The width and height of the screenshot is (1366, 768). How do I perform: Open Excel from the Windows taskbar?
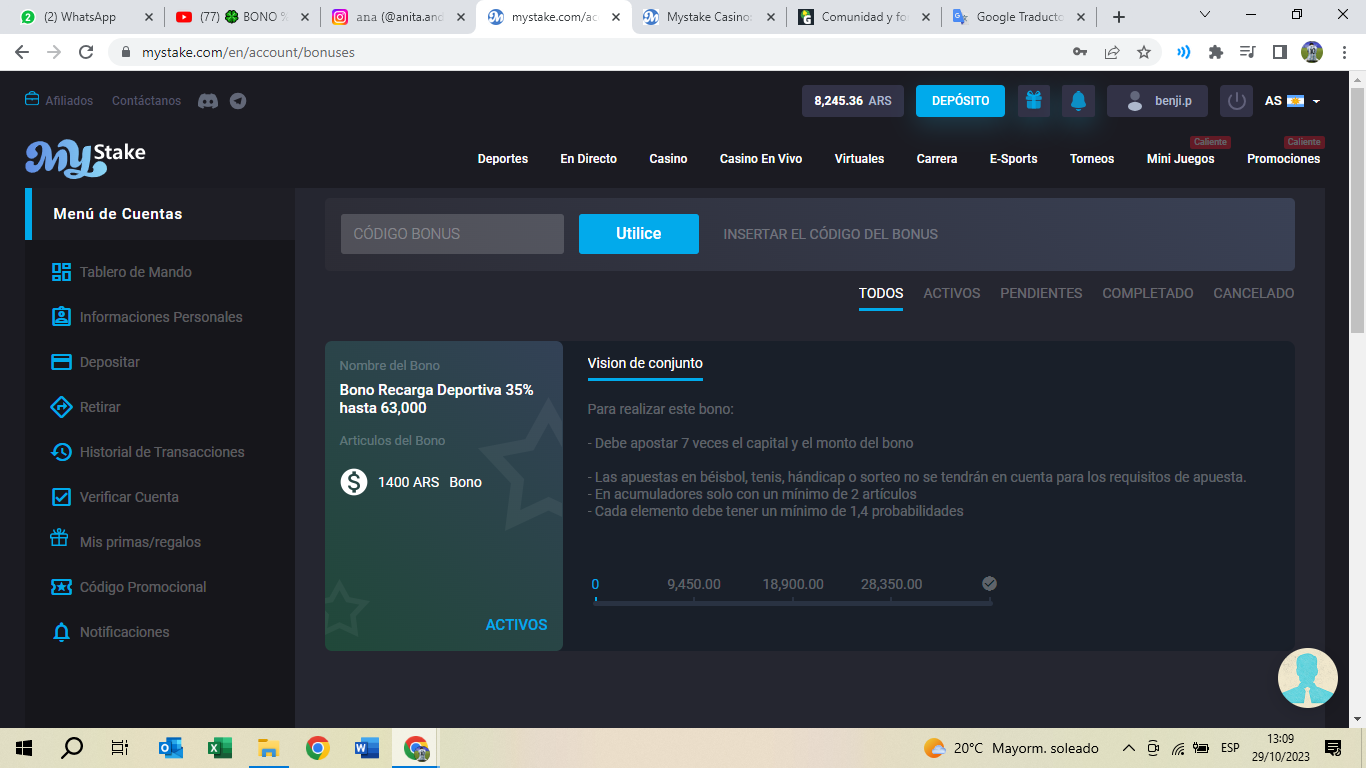click(x=219, y=748)
